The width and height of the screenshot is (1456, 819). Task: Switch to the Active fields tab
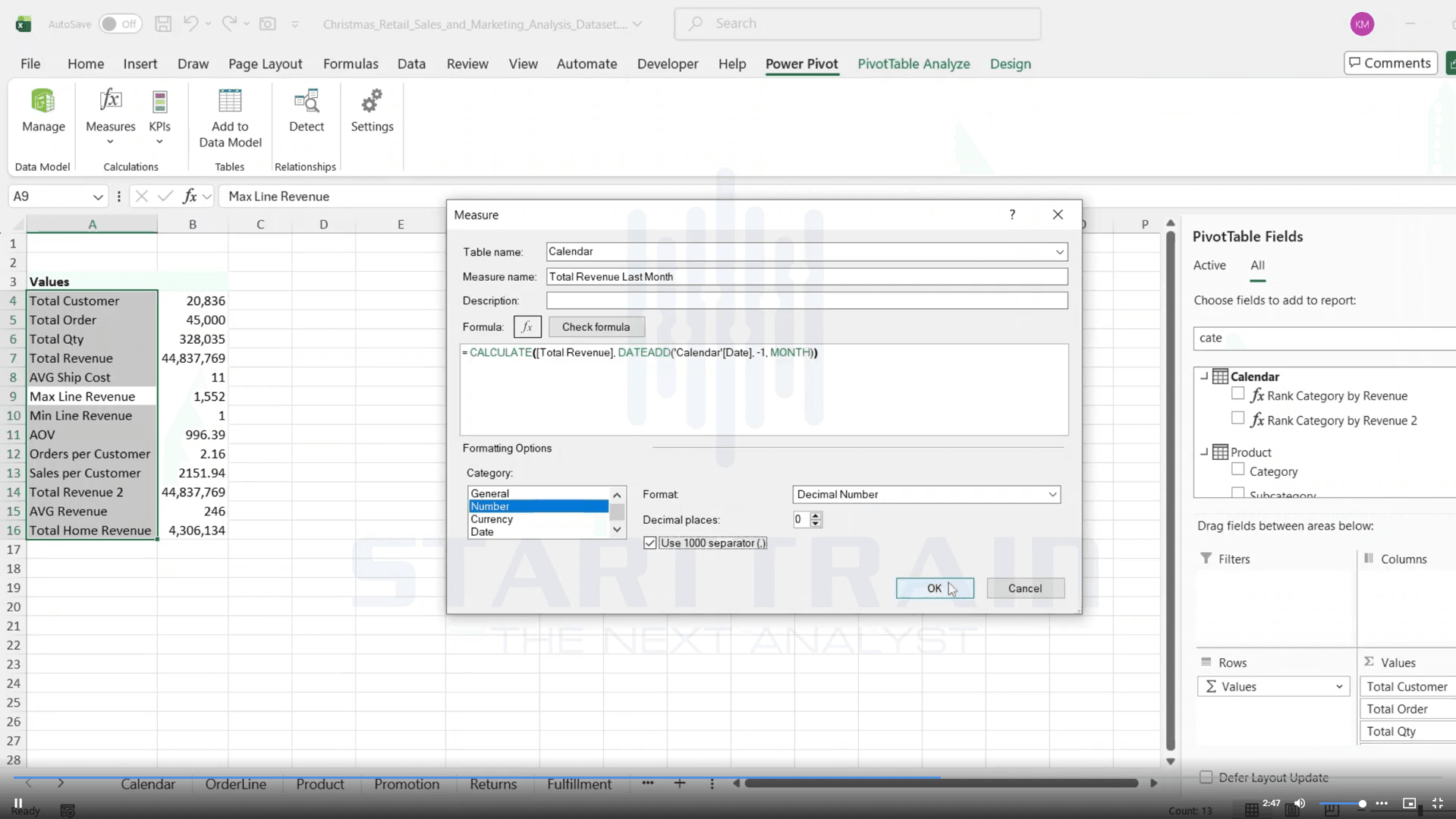[x=1209, y=265]
